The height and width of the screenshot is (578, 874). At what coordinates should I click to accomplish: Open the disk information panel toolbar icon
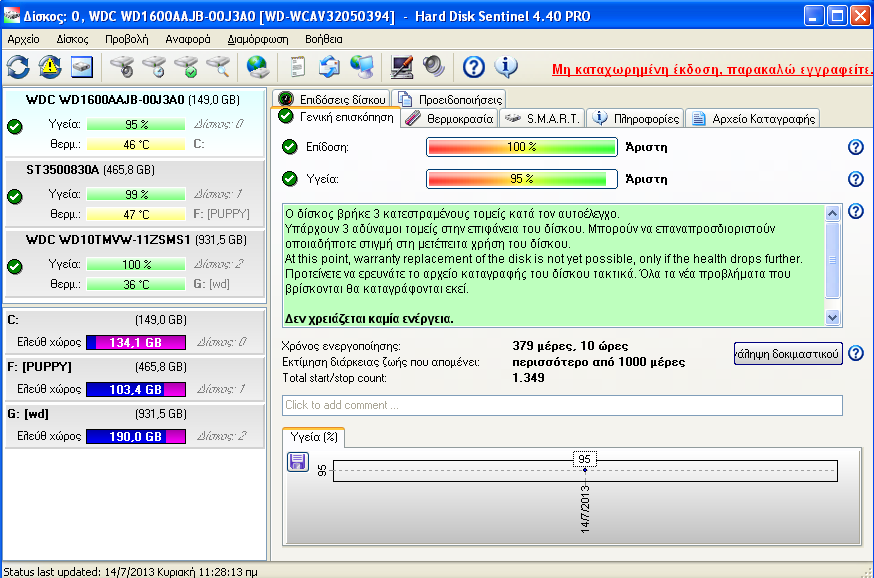click(81, 67)
